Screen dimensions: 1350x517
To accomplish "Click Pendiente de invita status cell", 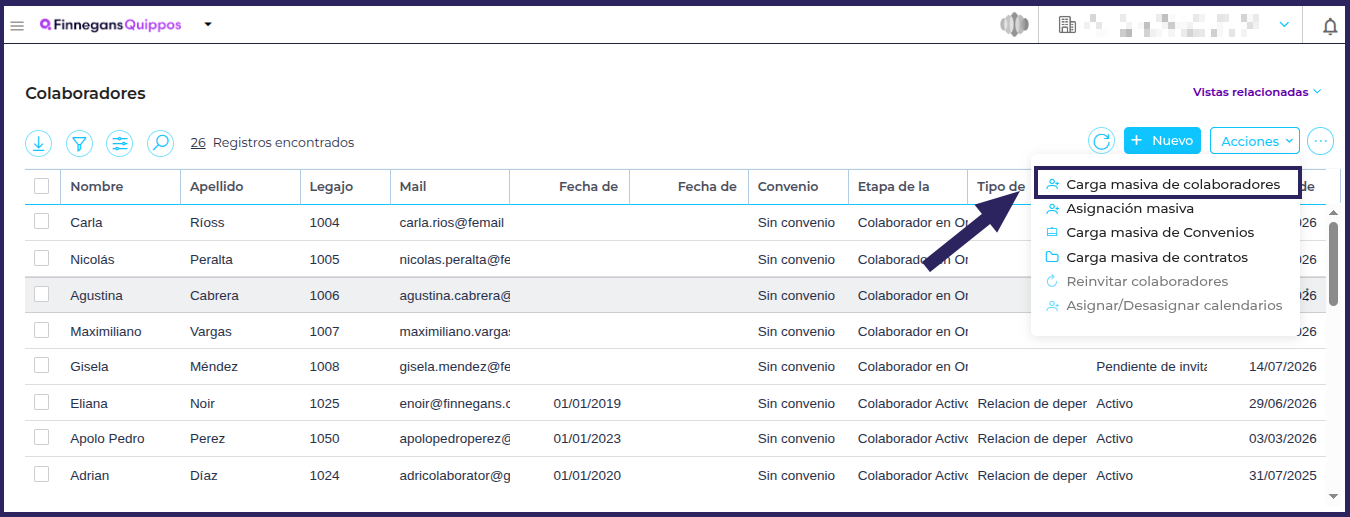I will (x=1151, y=367).
